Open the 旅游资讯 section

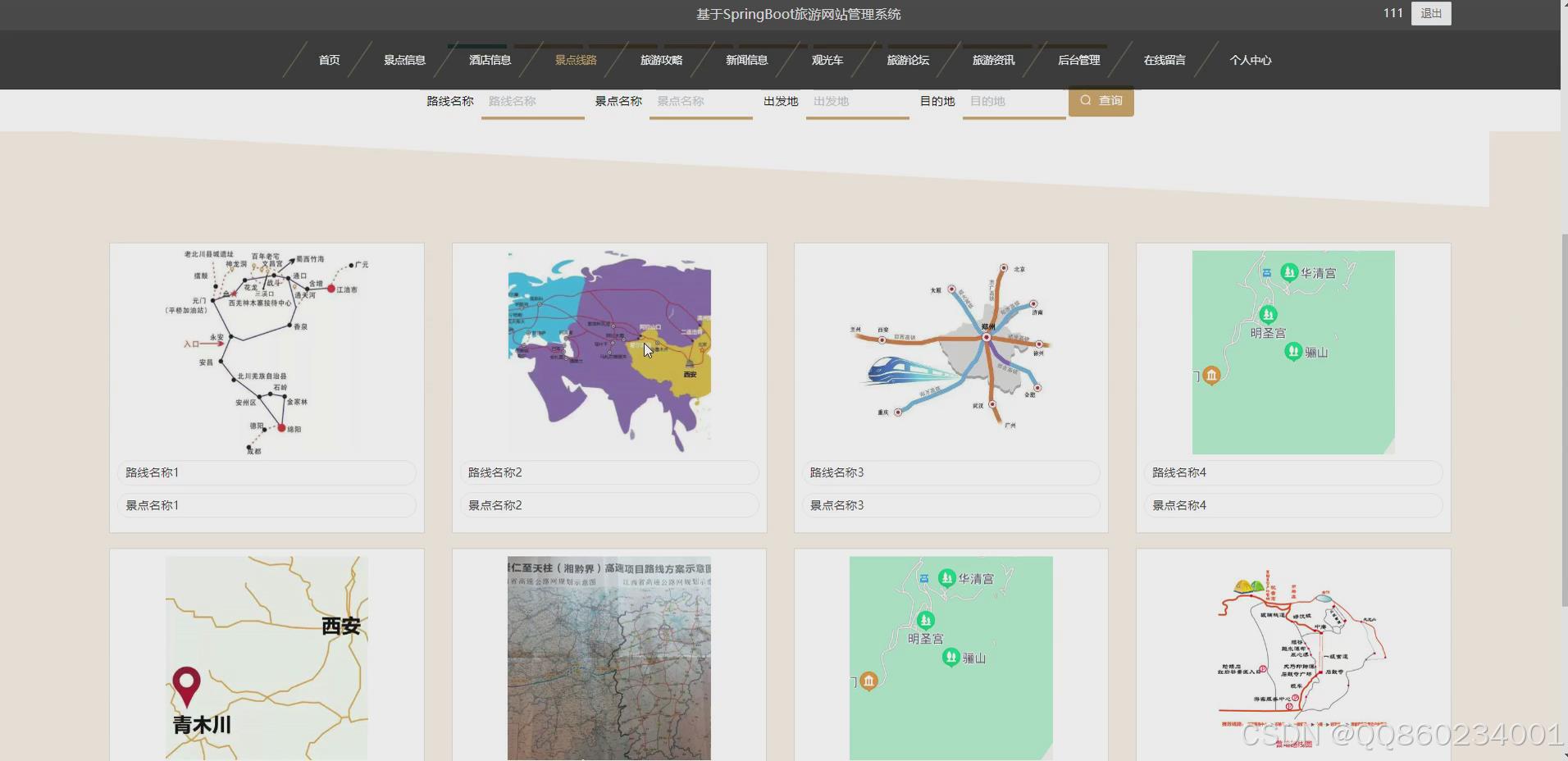[993, 60]
